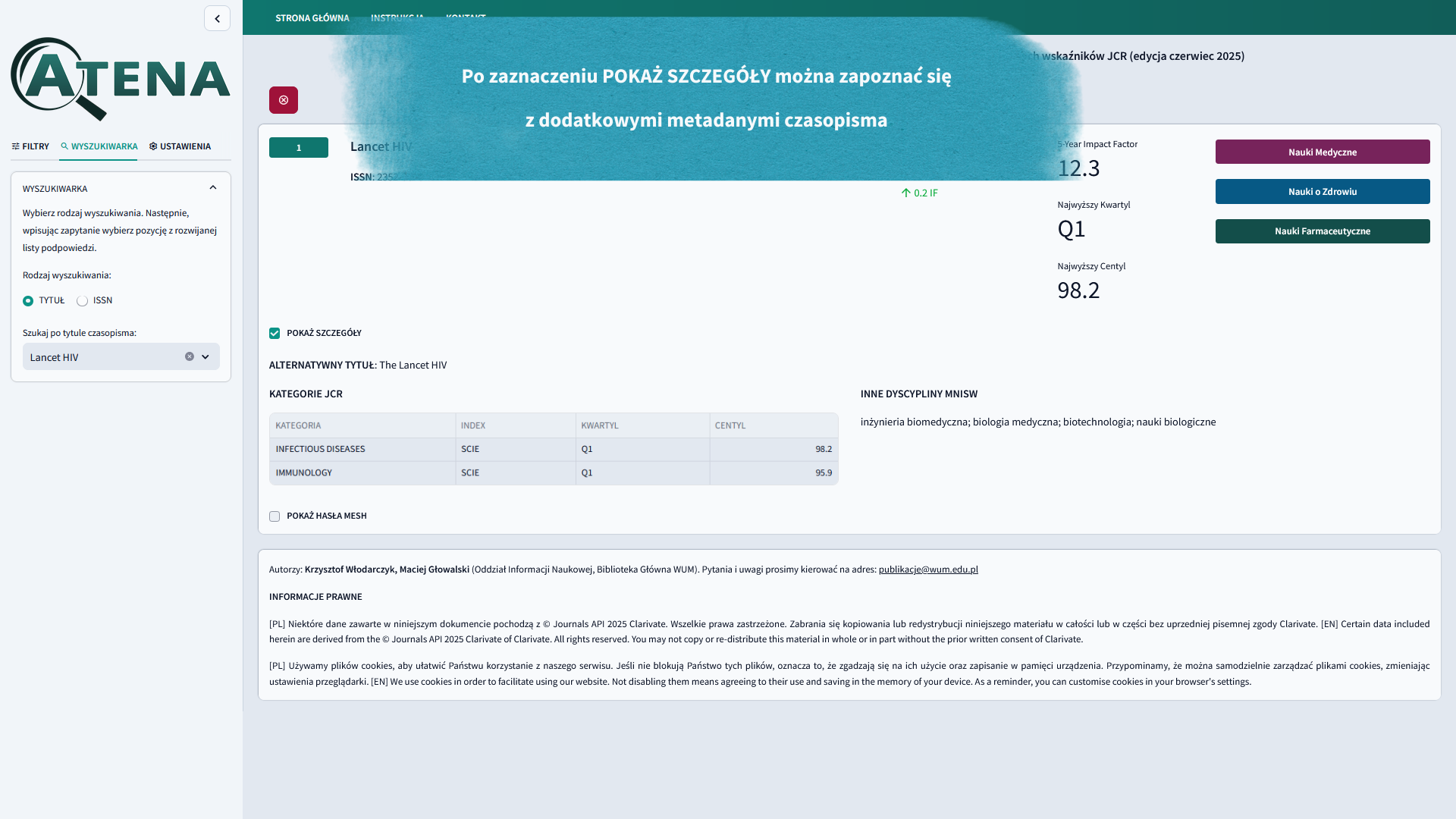
Task: Click the ATENA logo
Action: 121,79
